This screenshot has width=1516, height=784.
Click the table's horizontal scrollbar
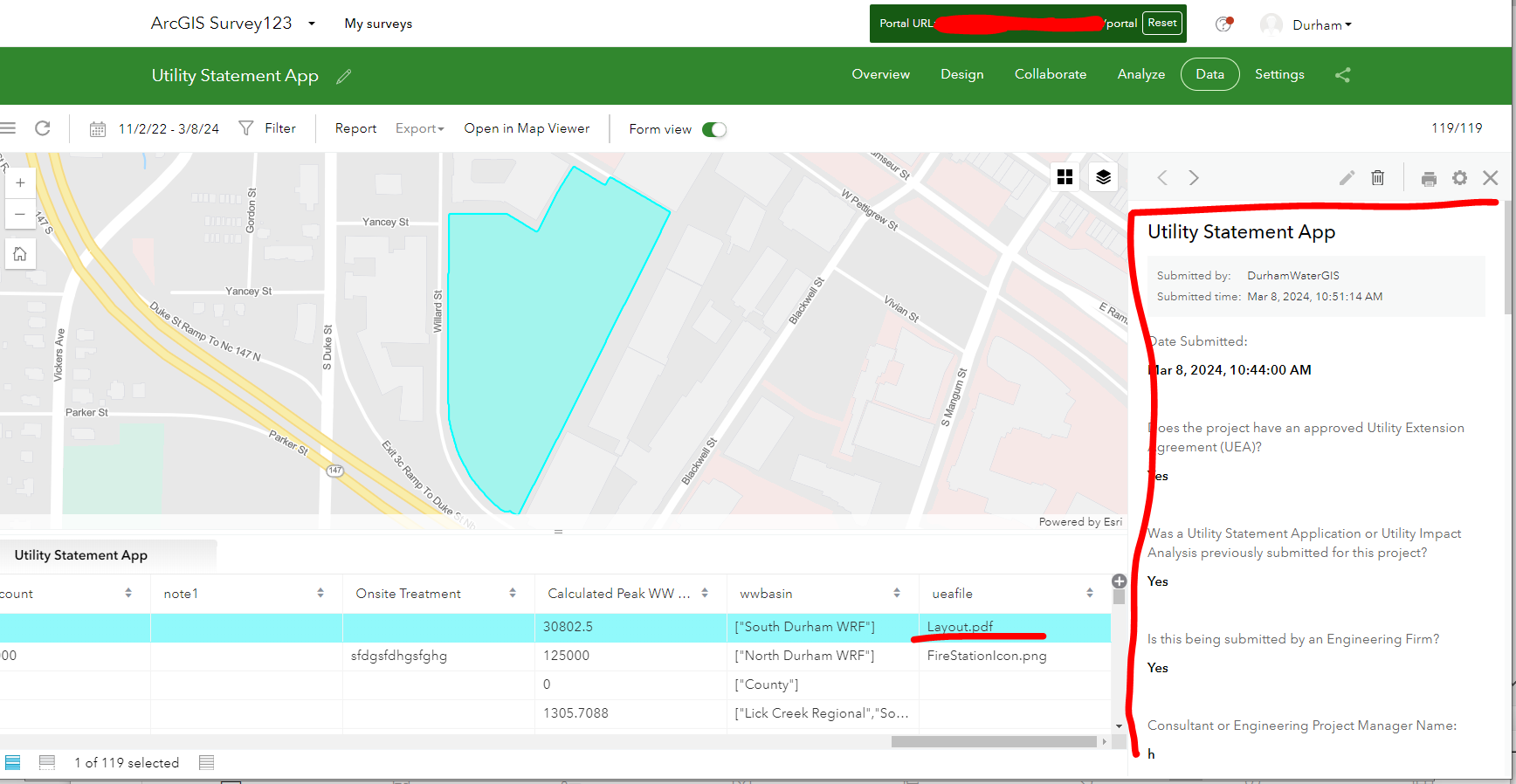coord(994,741)
